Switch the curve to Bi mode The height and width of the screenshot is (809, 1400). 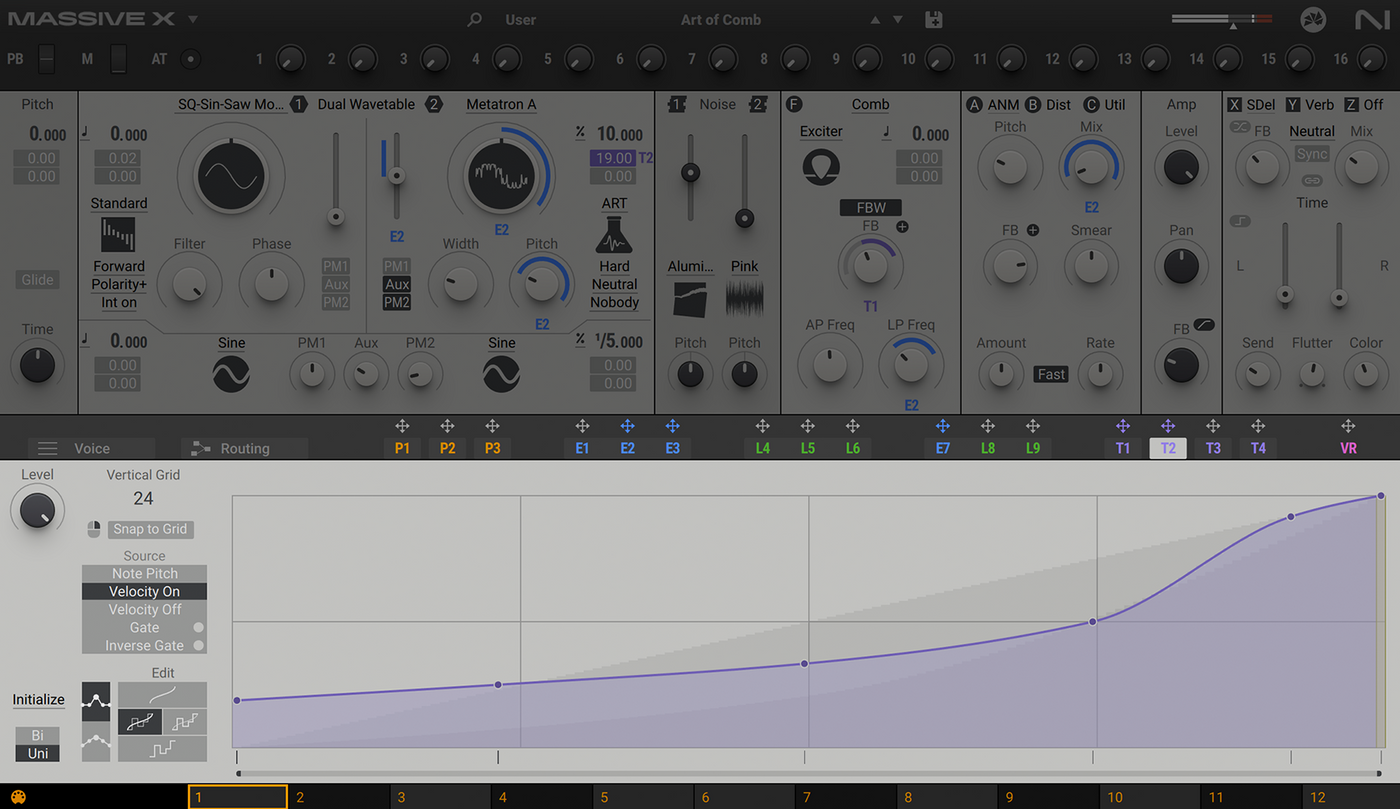37,735
